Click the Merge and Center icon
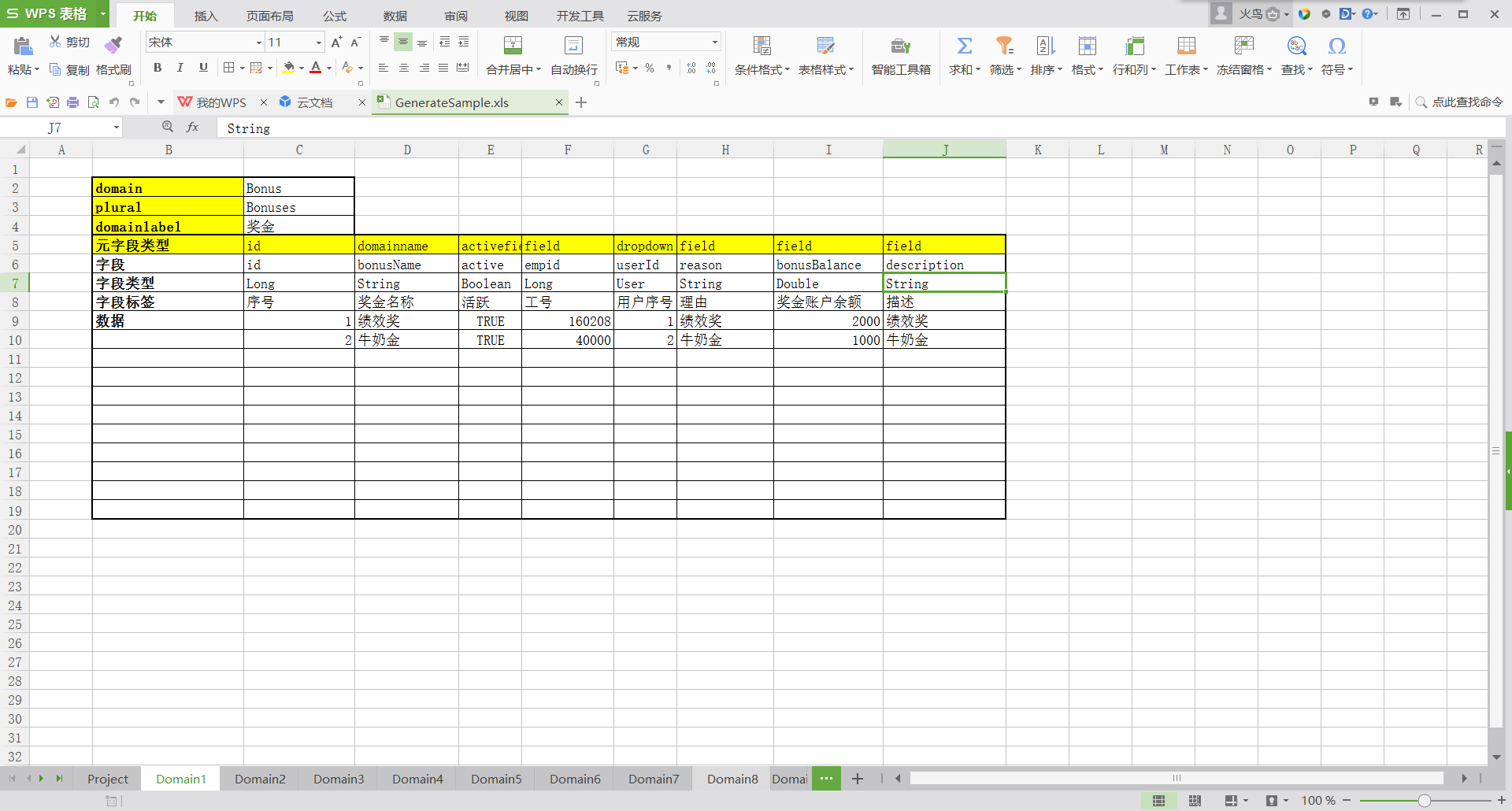The height and width of the screenshot is (811, 1512). 513,46
